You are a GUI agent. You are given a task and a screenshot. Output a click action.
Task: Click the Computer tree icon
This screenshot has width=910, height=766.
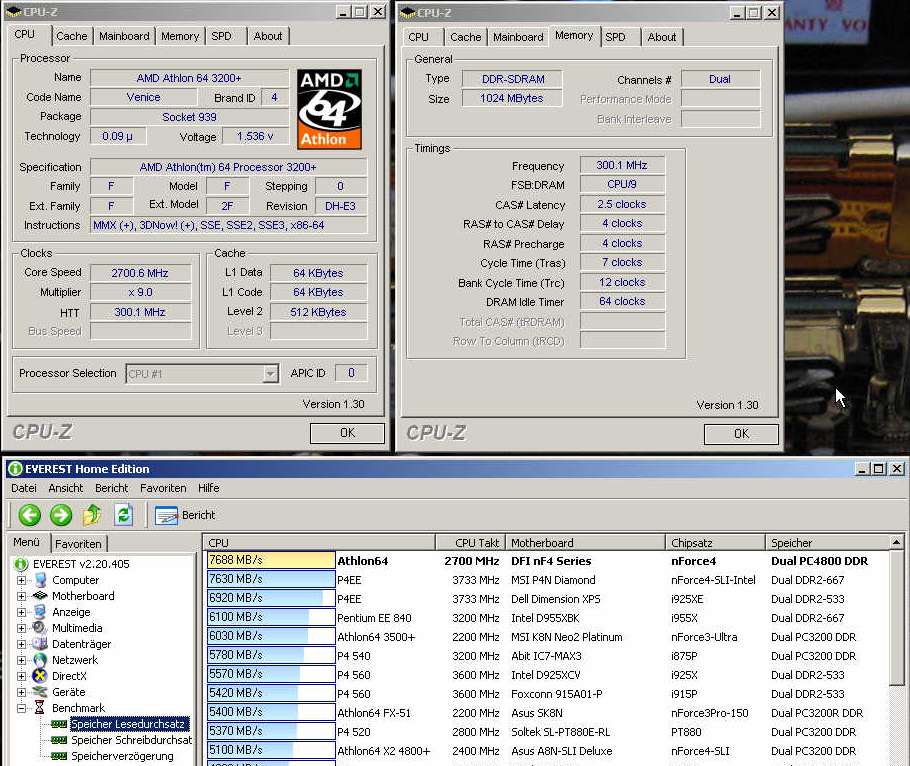(x=40, y=580)
